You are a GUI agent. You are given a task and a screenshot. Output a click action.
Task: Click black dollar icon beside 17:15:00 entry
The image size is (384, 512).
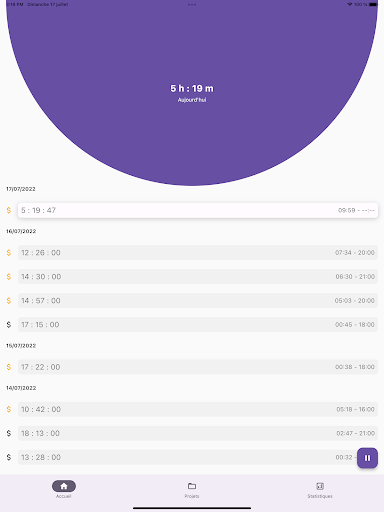9,325
